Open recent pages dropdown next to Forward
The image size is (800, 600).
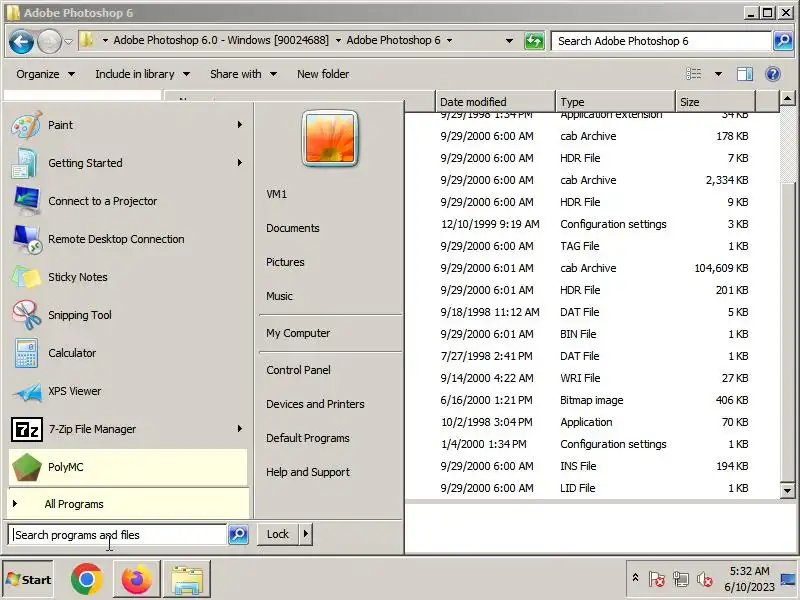(68, 41)
